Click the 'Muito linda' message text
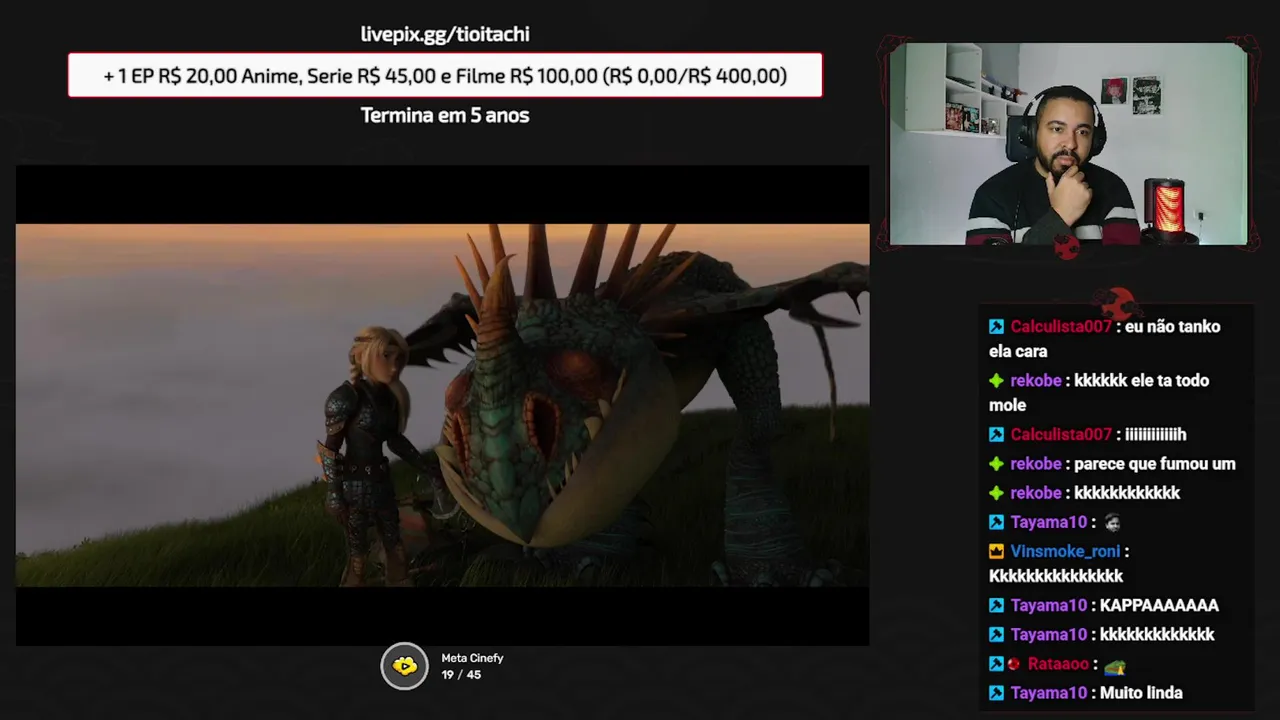 click(x=1141, y=693)
